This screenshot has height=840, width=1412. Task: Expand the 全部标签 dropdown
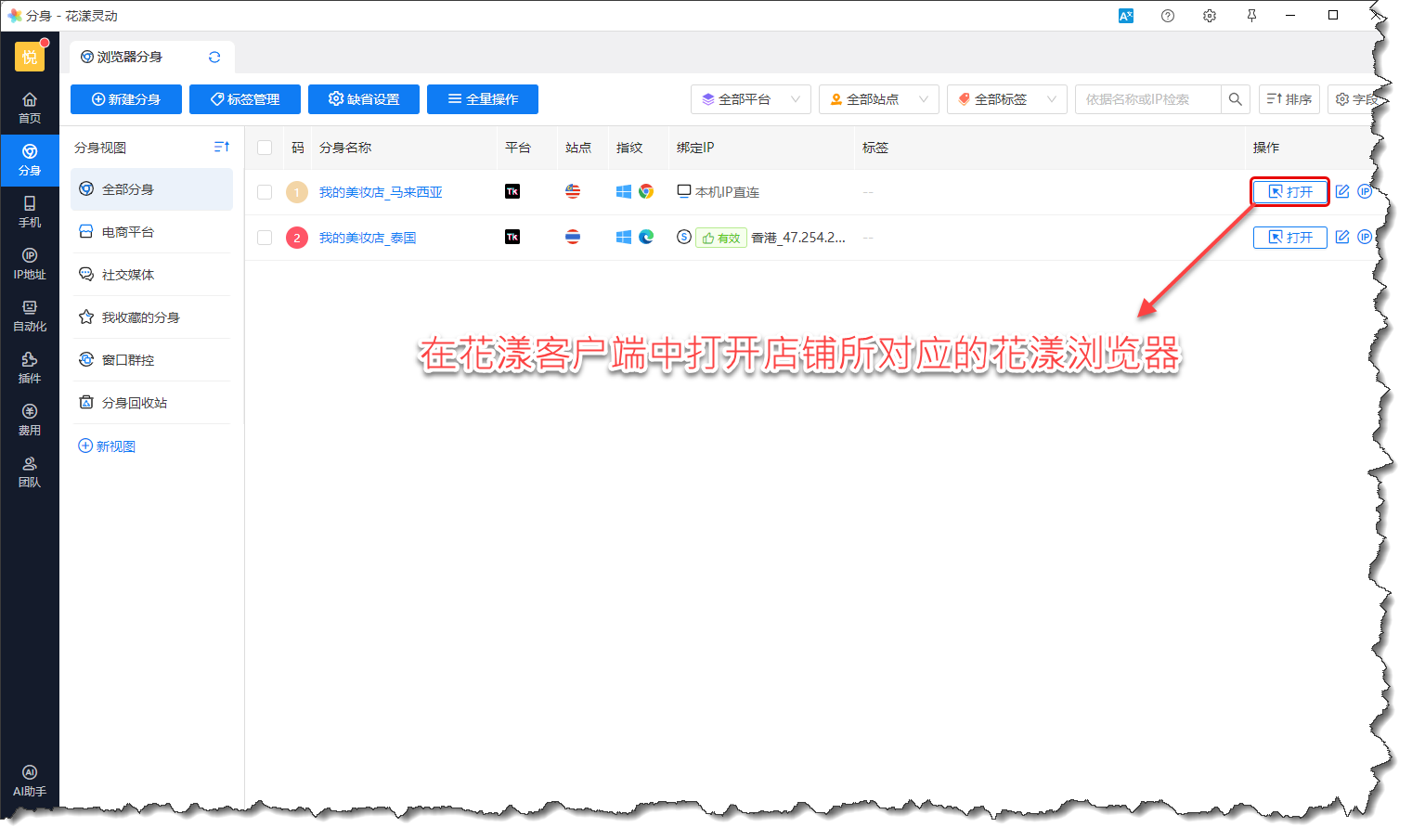tap(1007, 99)
